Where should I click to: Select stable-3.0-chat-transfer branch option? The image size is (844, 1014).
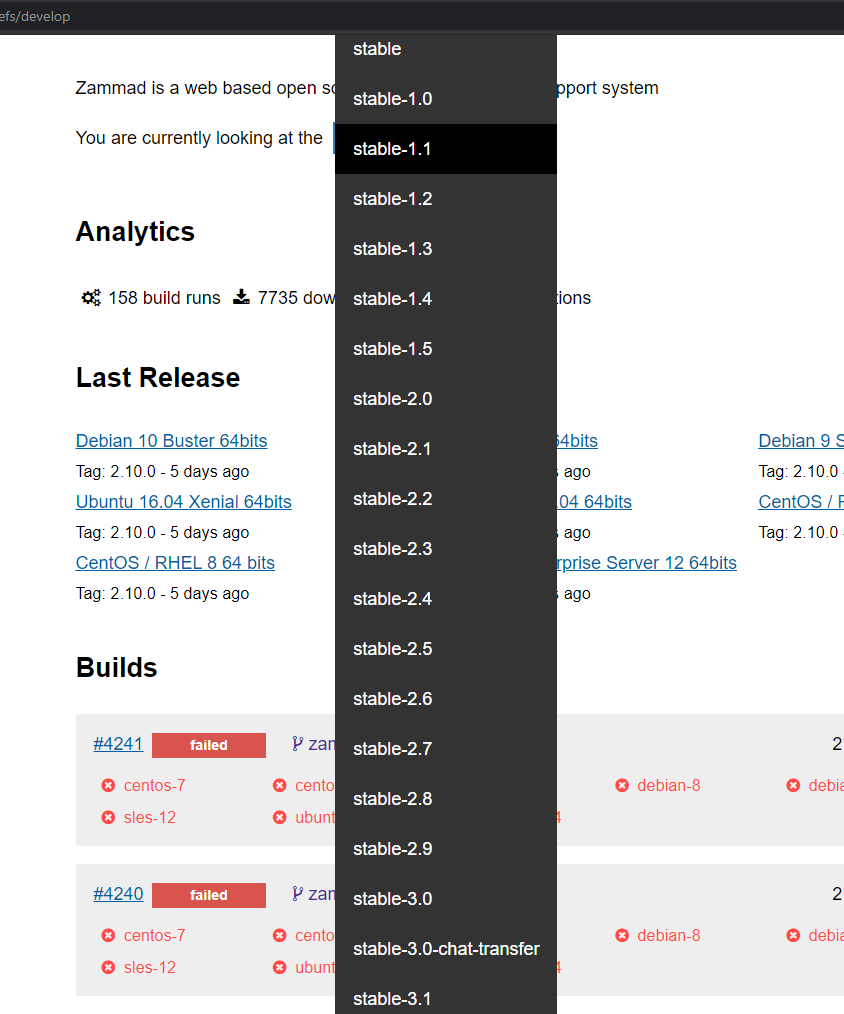coord(446,949)
